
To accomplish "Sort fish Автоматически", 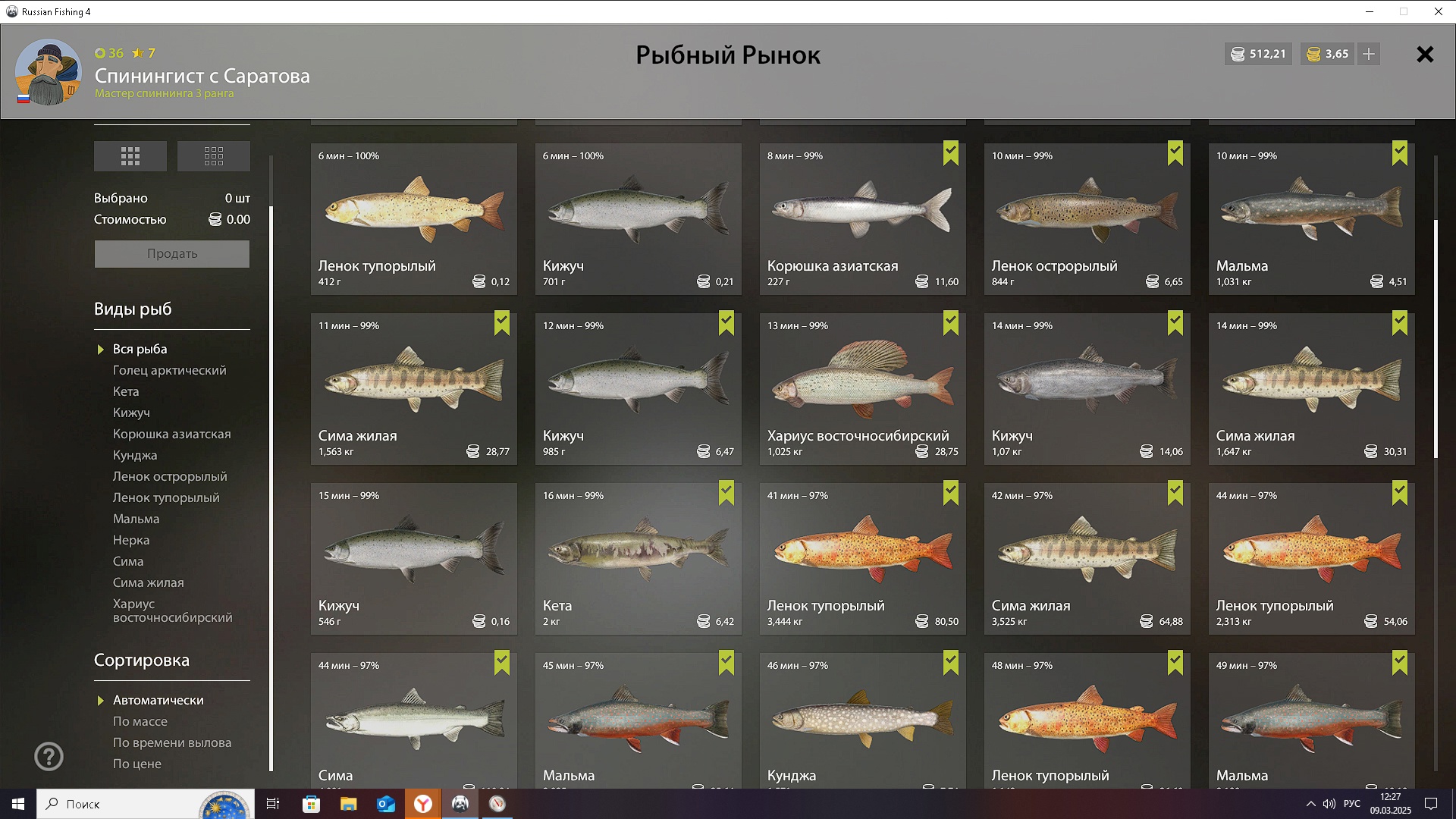I will point(158,700).
